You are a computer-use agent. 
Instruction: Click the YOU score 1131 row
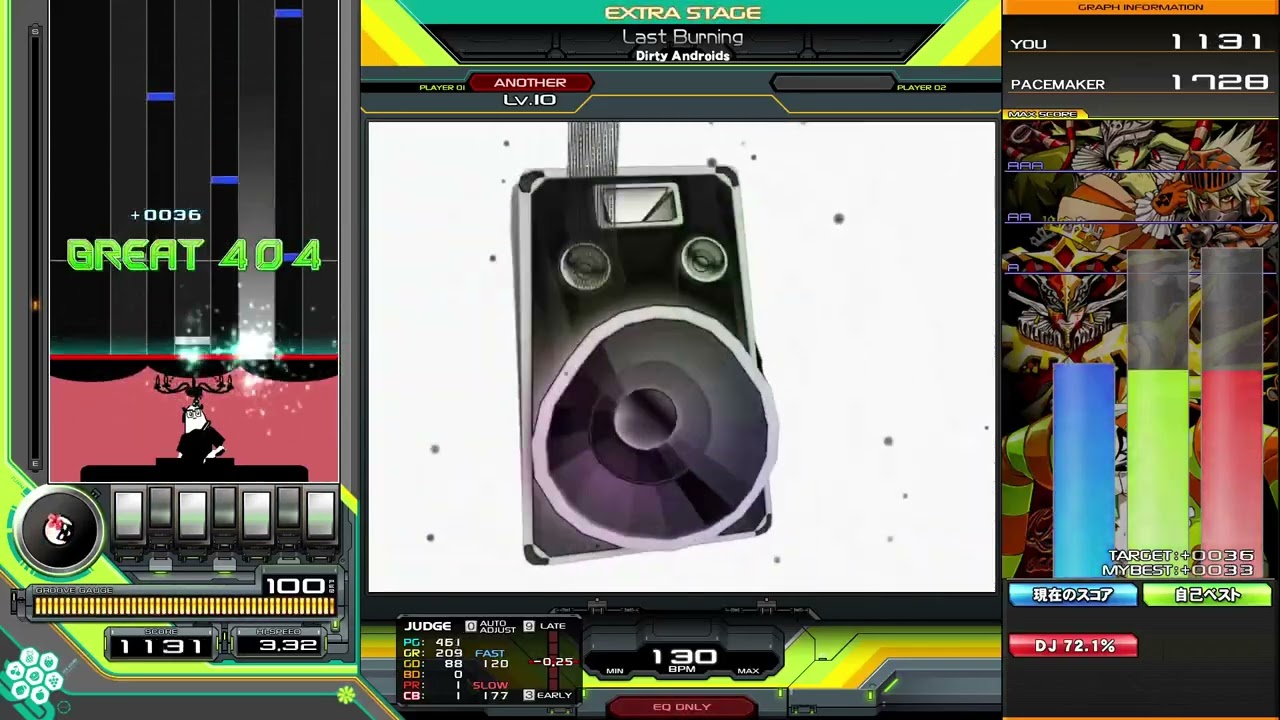point(1140,43)
